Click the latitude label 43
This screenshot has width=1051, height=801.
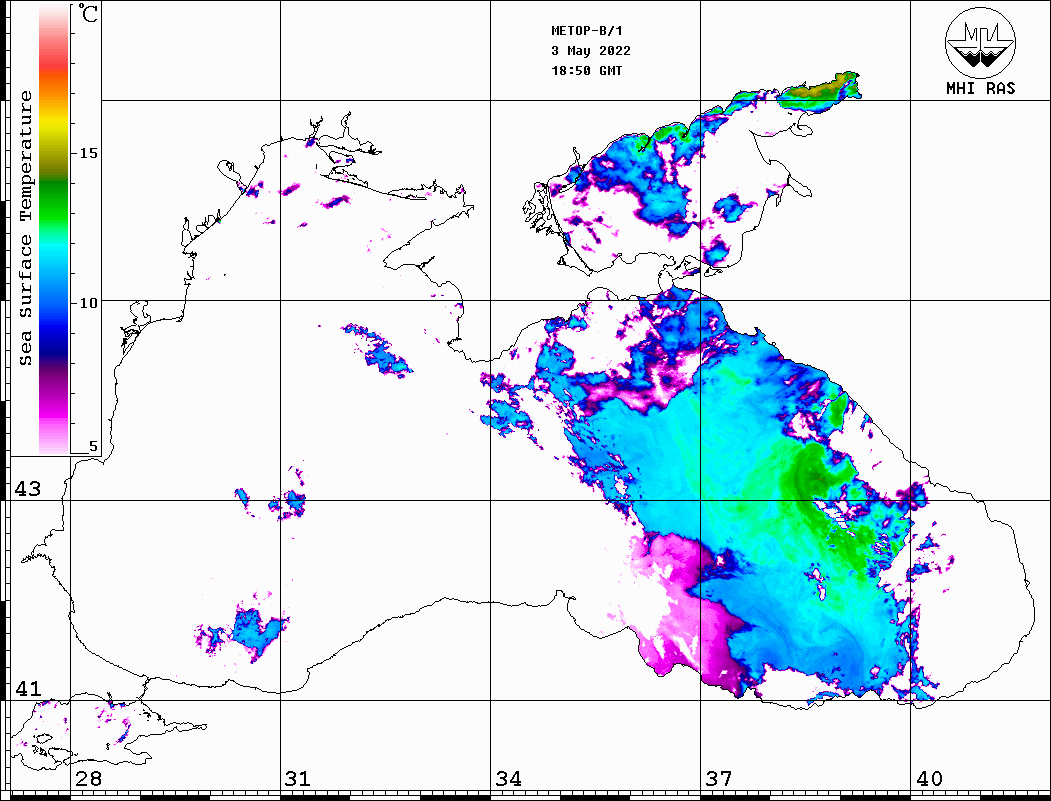click(28, 489)
